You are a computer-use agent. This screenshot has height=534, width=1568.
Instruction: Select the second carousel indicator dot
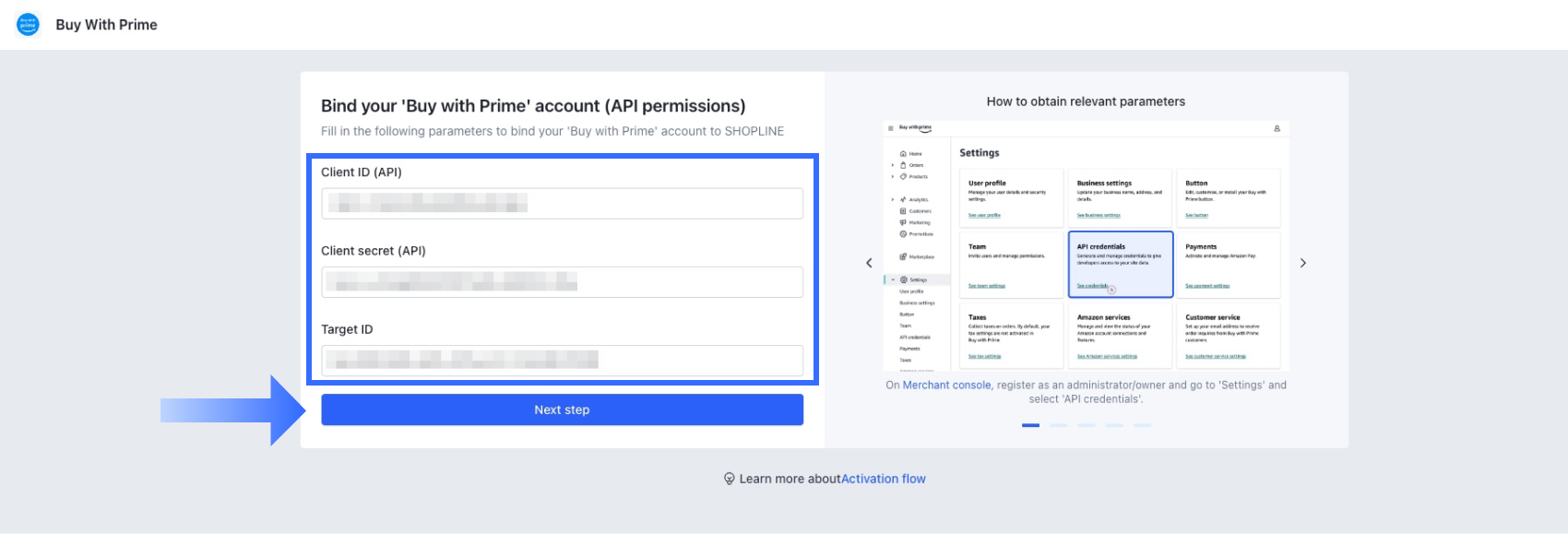click(x=1059, y=425)
